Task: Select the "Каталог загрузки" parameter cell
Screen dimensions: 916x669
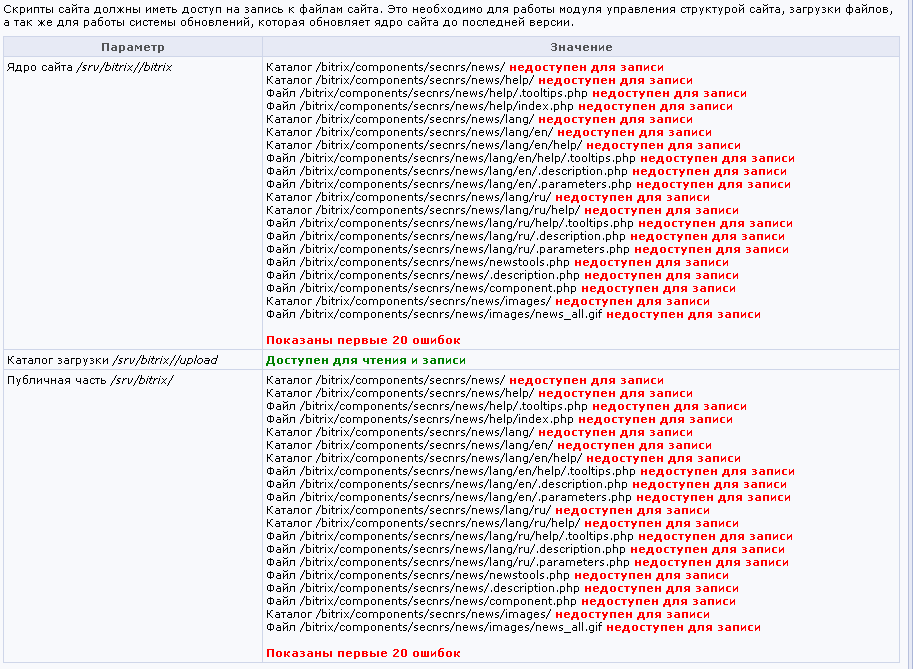Action: click(112, 360)
